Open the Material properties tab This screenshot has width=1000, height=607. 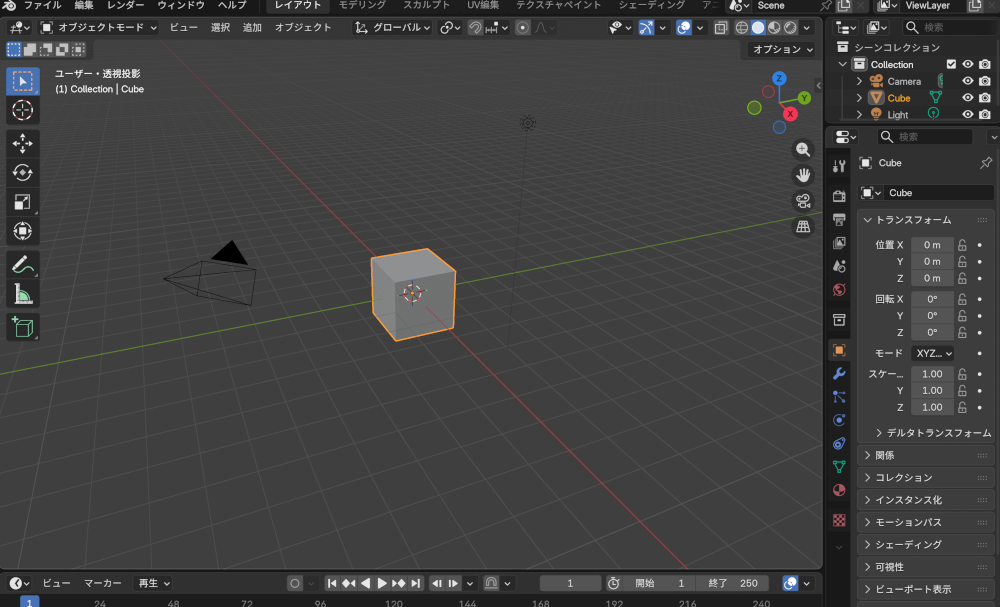pyautogui.click(x=838, y=490)
